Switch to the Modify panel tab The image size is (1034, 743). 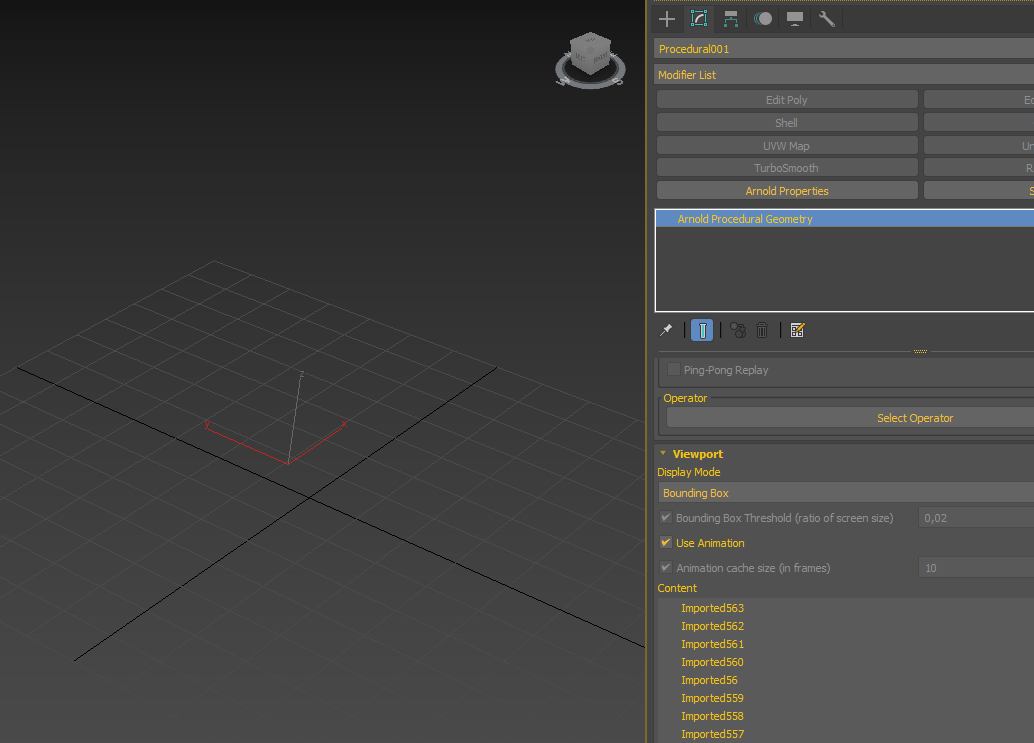pyautogui.click(x=699, y=18)
